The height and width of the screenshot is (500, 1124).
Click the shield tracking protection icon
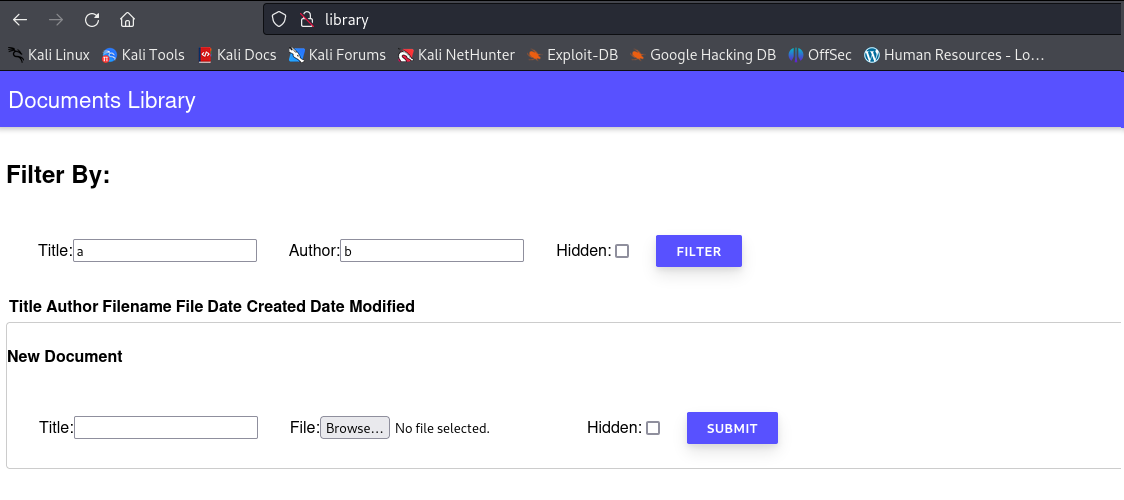point(279,19)
